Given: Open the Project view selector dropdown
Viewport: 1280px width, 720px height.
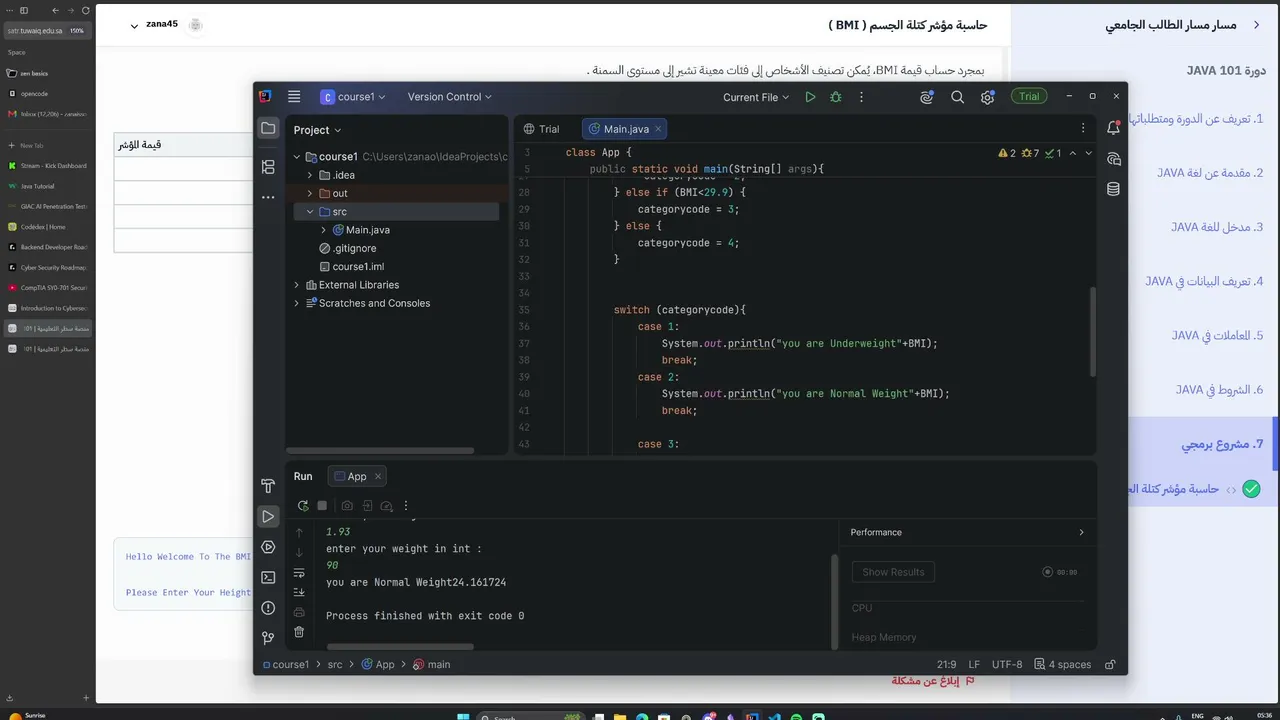Looking at the screenshot, I should click(x=317, y=130).
